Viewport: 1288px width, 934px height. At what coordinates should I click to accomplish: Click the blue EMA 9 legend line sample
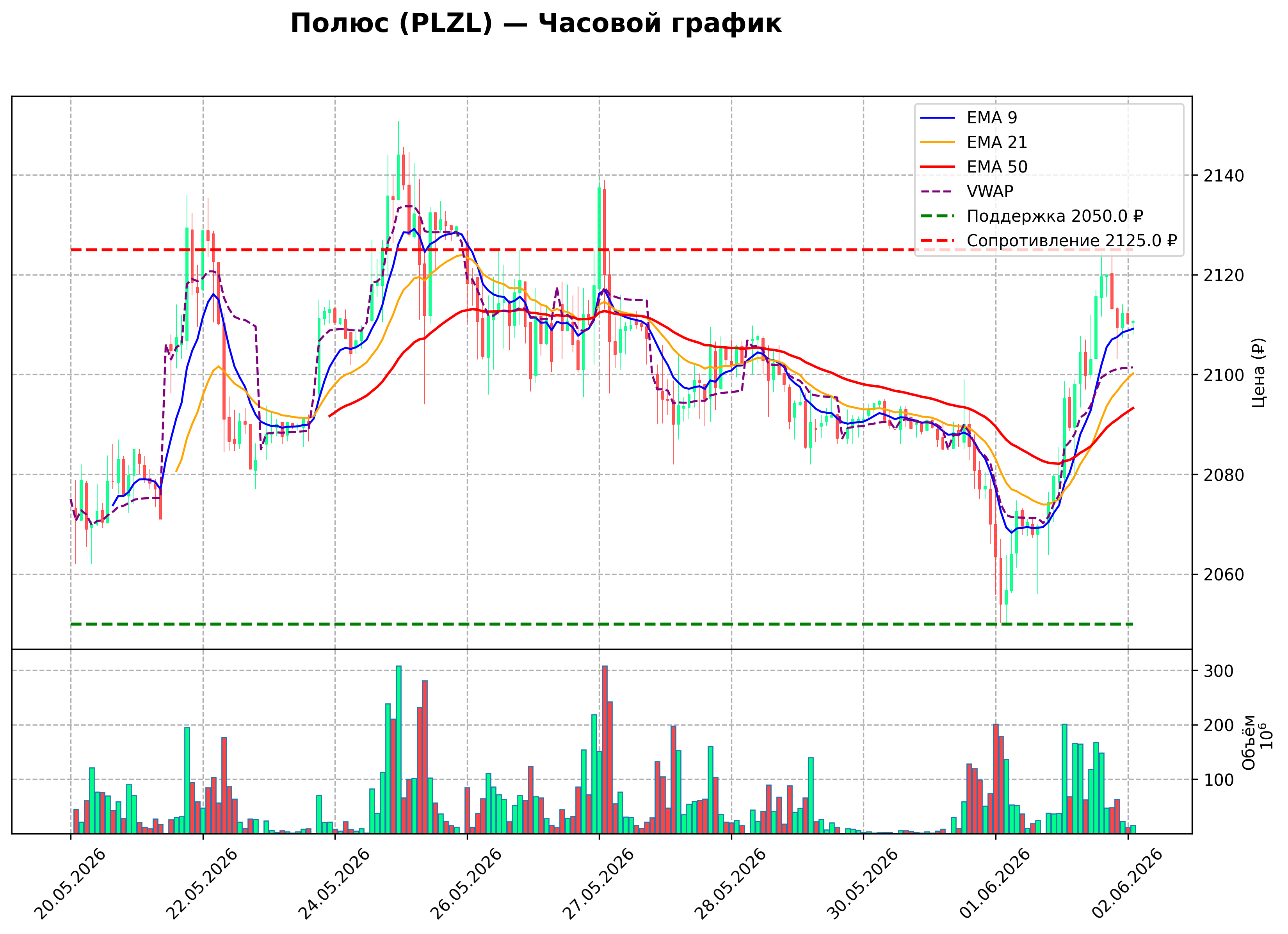pyautogui.click(x=938, y=117)
